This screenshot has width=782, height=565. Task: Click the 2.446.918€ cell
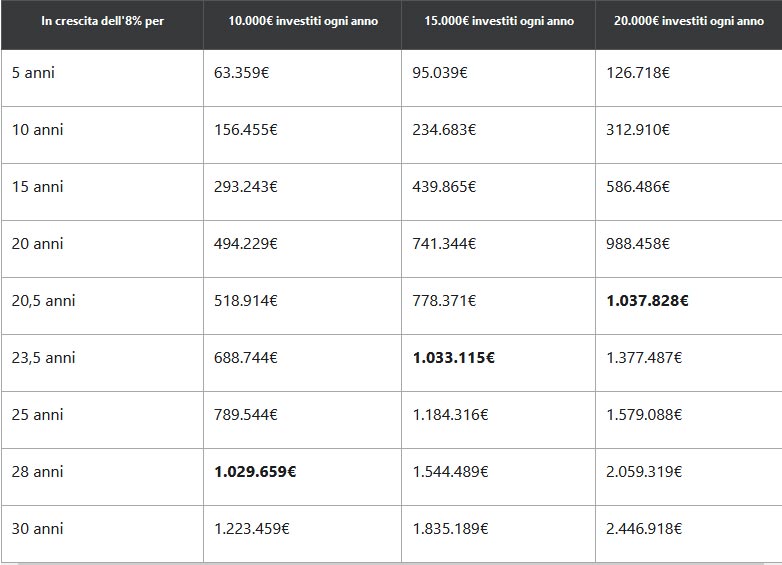[x=644, y=528]
